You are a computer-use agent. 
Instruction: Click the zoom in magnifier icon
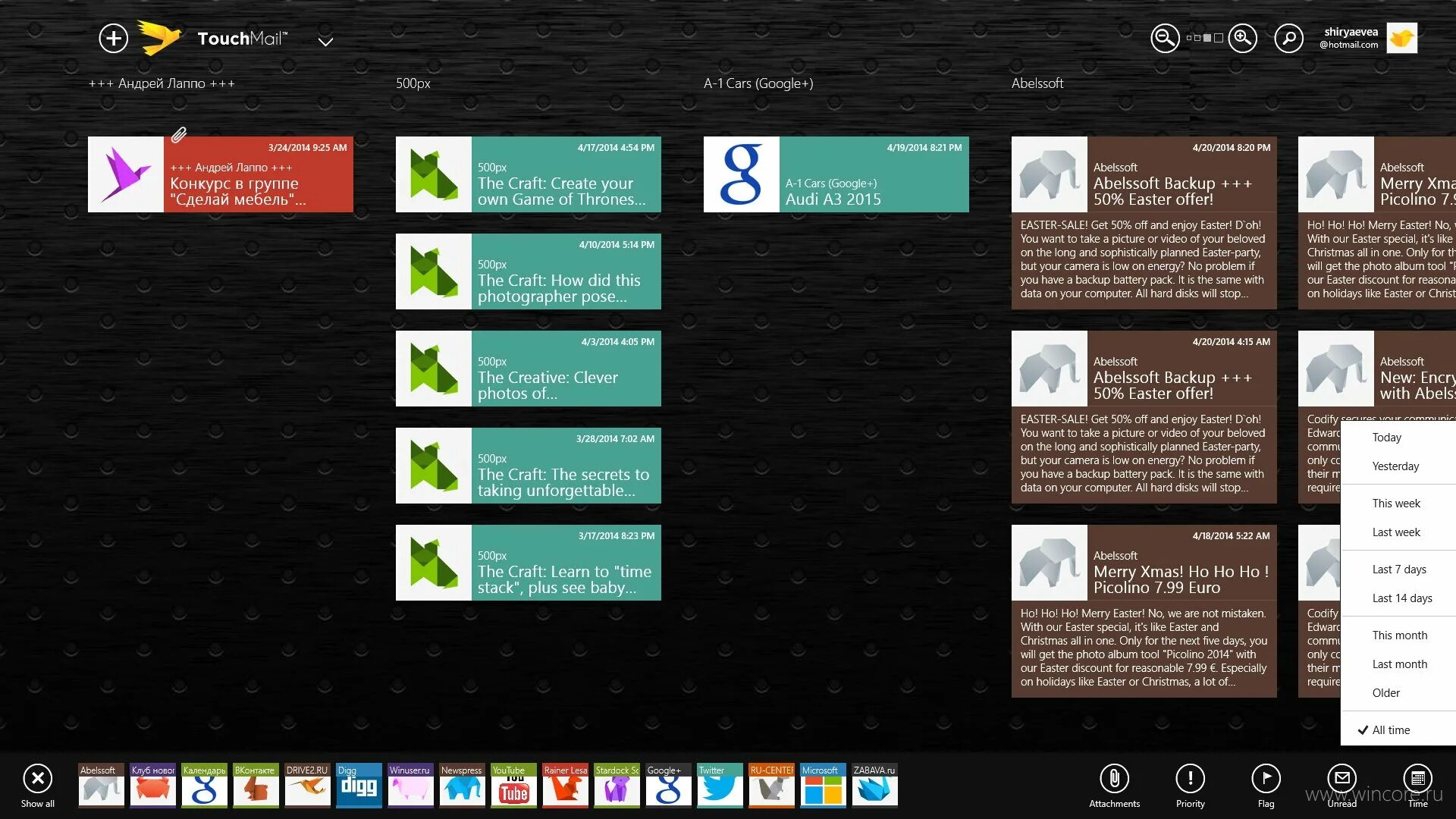1242,38
